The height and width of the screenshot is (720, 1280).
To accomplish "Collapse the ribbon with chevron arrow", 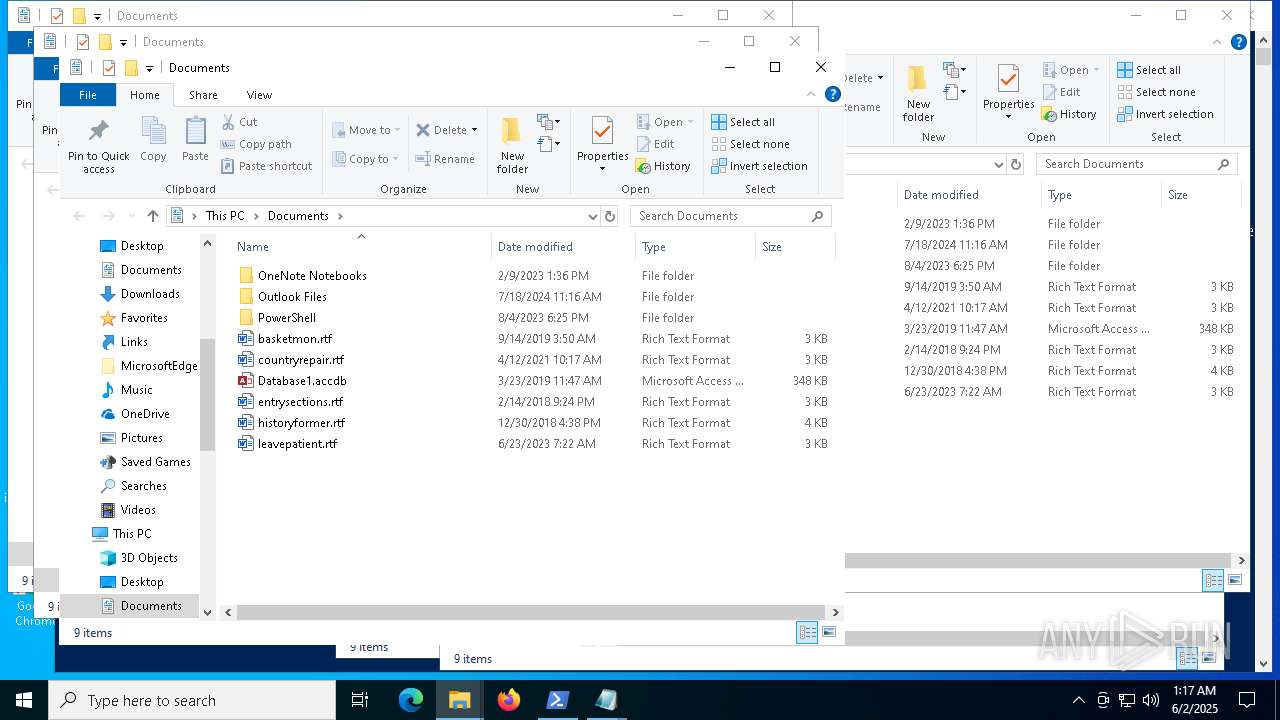I will tap(812, 94).
